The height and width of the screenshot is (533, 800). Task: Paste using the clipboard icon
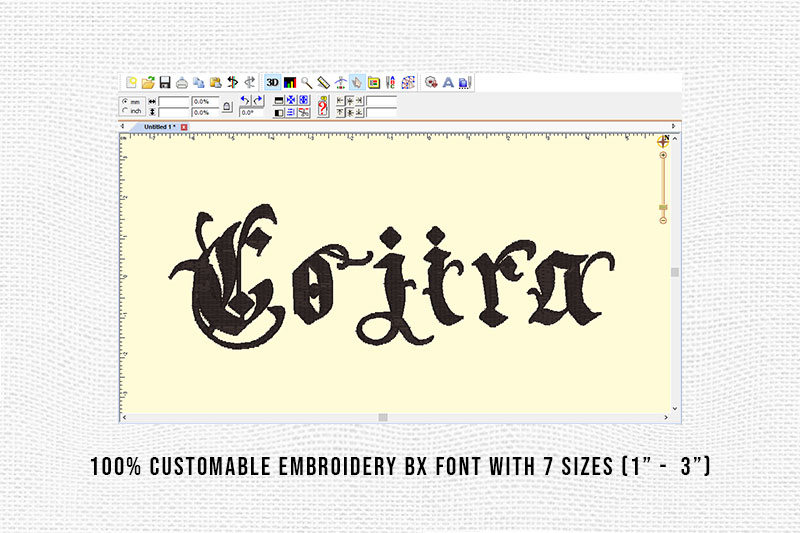[215, 82]
